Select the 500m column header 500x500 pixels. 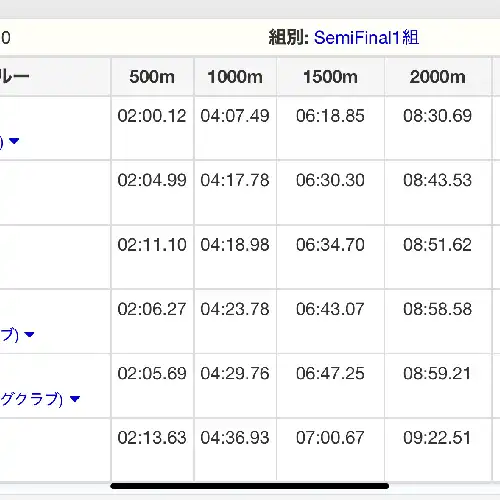[152, 77]
